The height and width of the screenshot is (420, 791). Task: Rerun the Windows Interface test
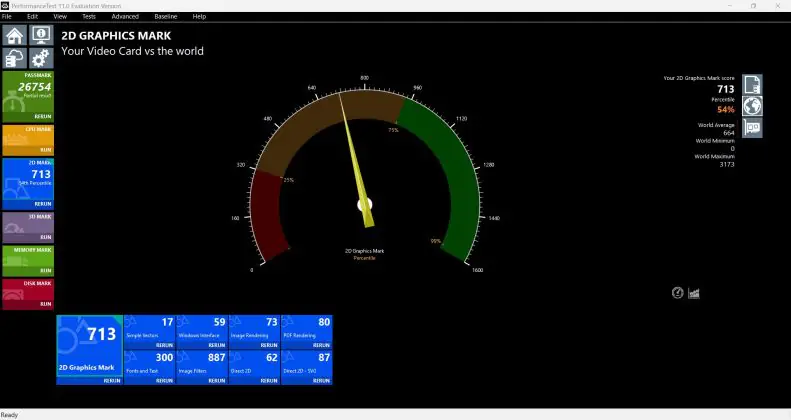[217, 345]
